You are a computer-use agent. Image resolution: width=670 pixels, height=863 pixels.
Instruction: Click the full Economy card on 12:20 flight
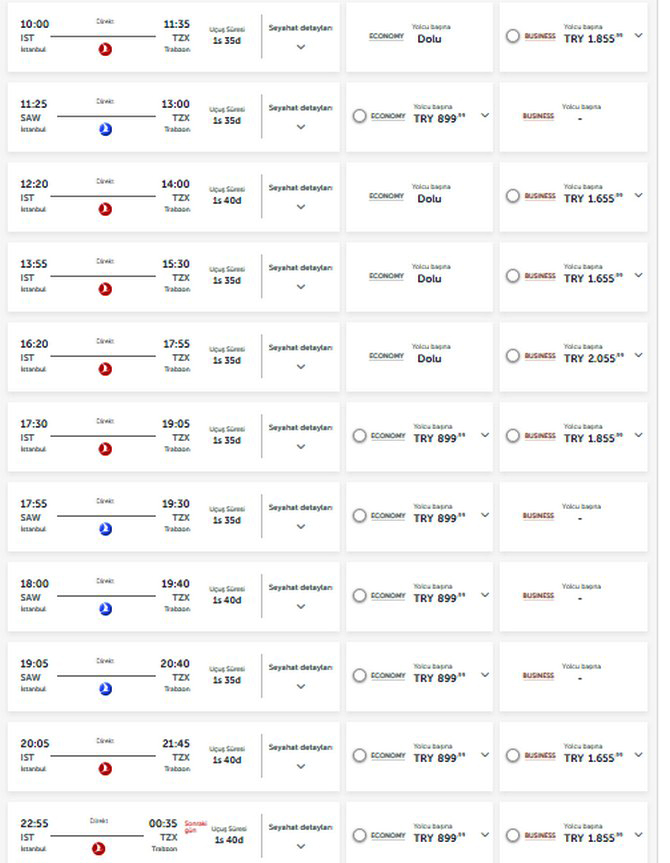click(x=419, y=197)
